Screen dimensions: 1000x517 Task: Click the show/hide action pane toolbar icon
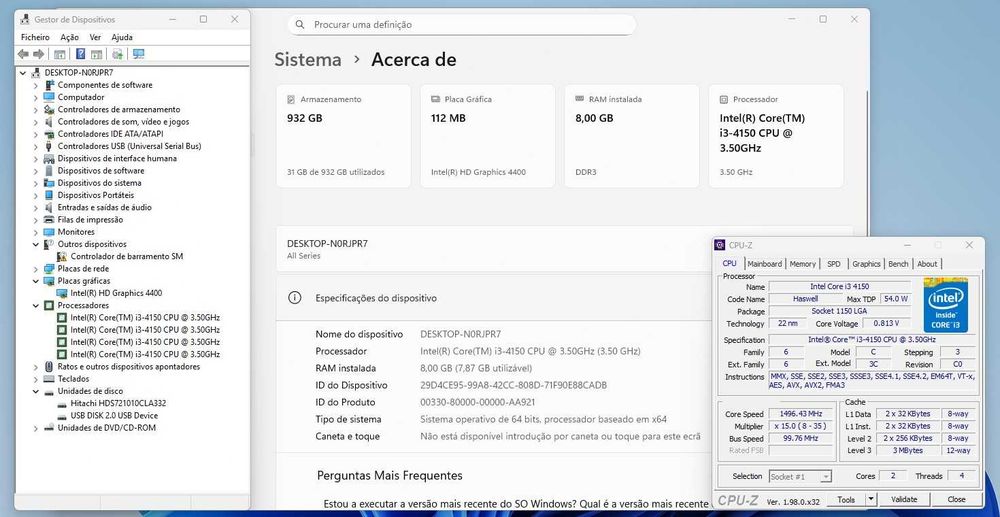96,54
